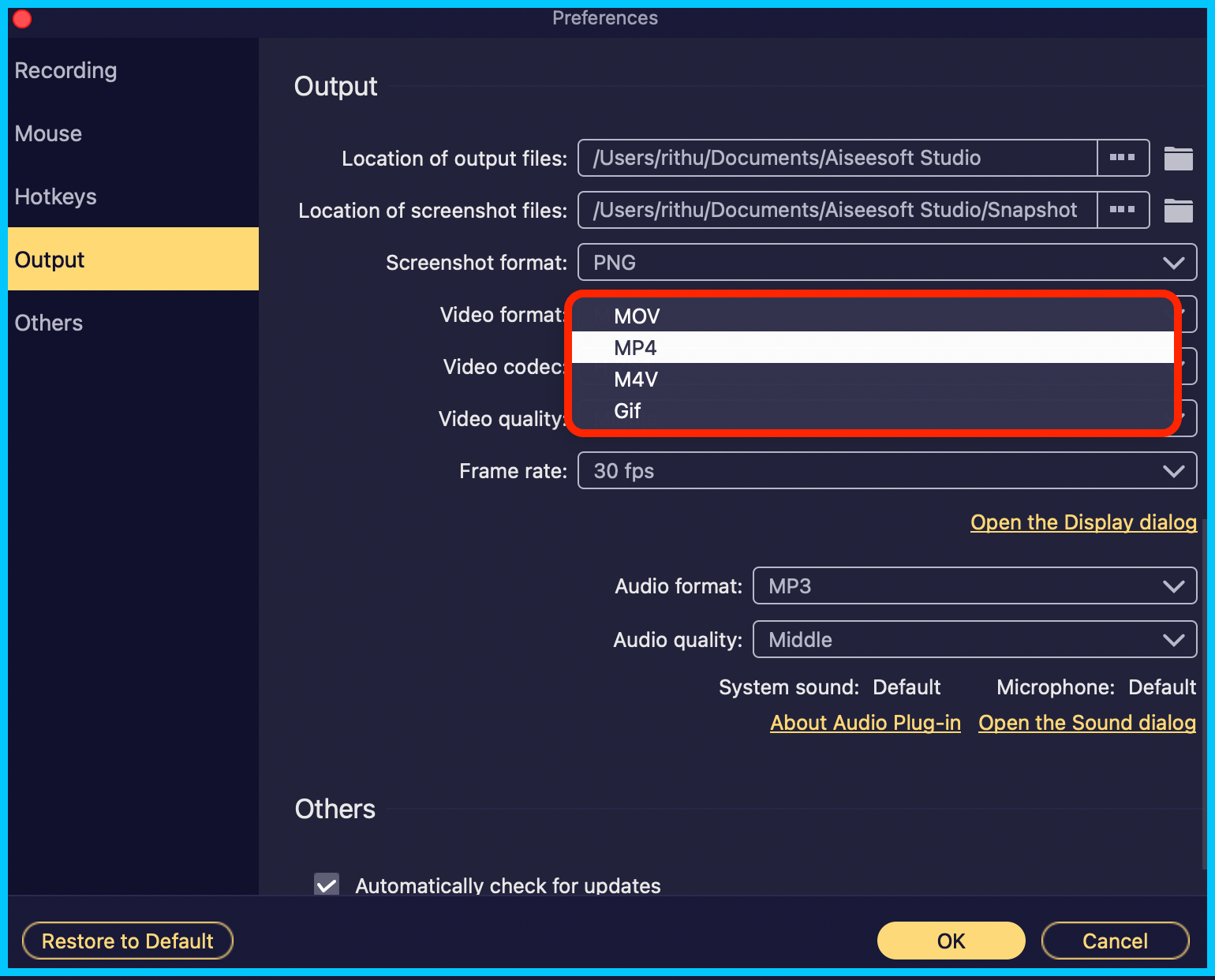Click the screenshot files location path field
This screenshot has width=1215, height=980.
pyautogui.click(x=838, y=210)
